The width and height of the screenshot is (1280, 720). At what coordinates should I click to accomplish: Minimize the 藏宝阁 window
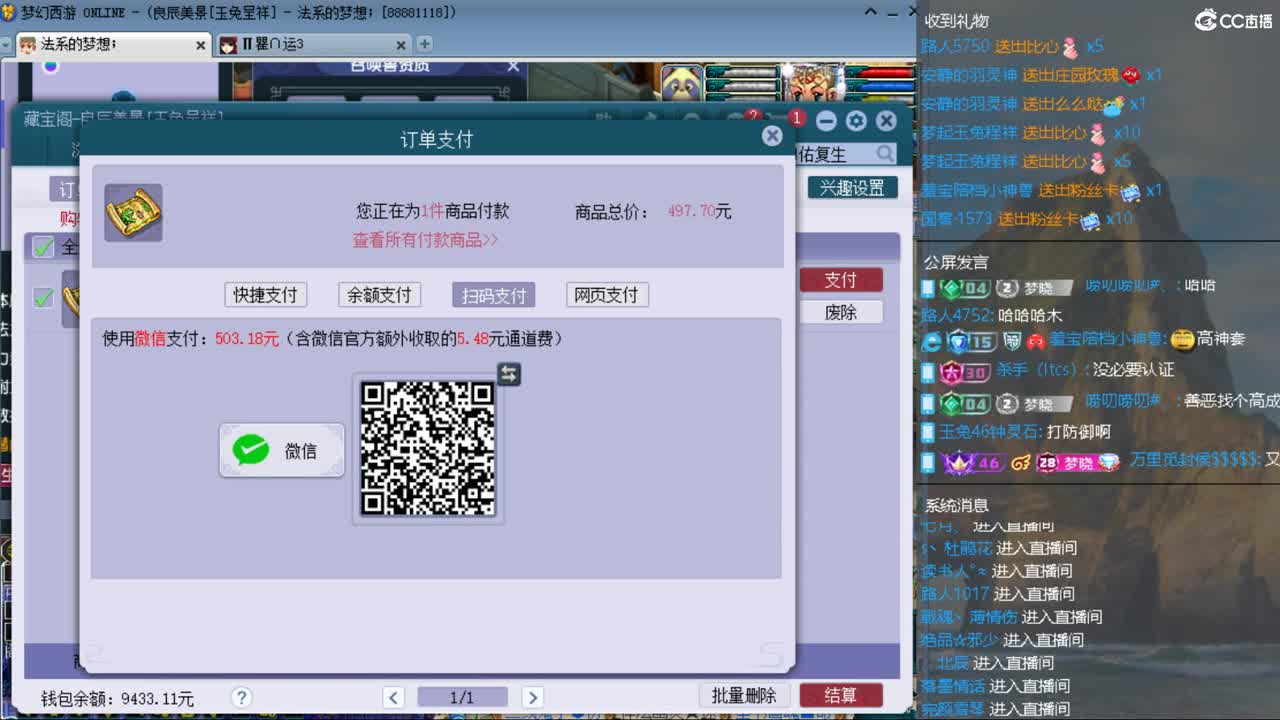pyautogui.click(x=826, y=121)
